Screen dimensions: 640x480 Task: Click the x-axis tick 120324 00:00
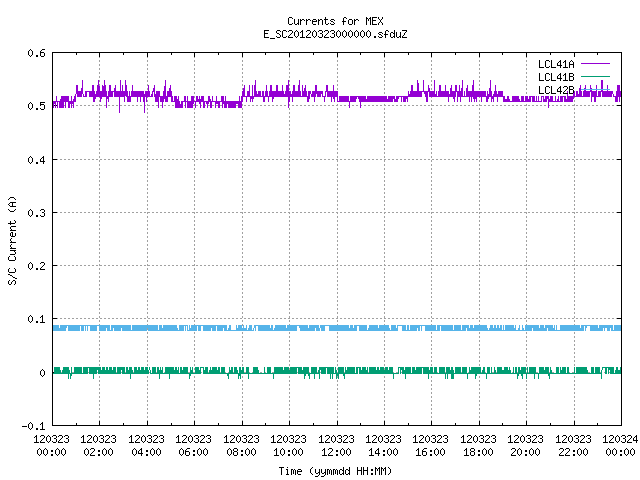coord(620,445)
